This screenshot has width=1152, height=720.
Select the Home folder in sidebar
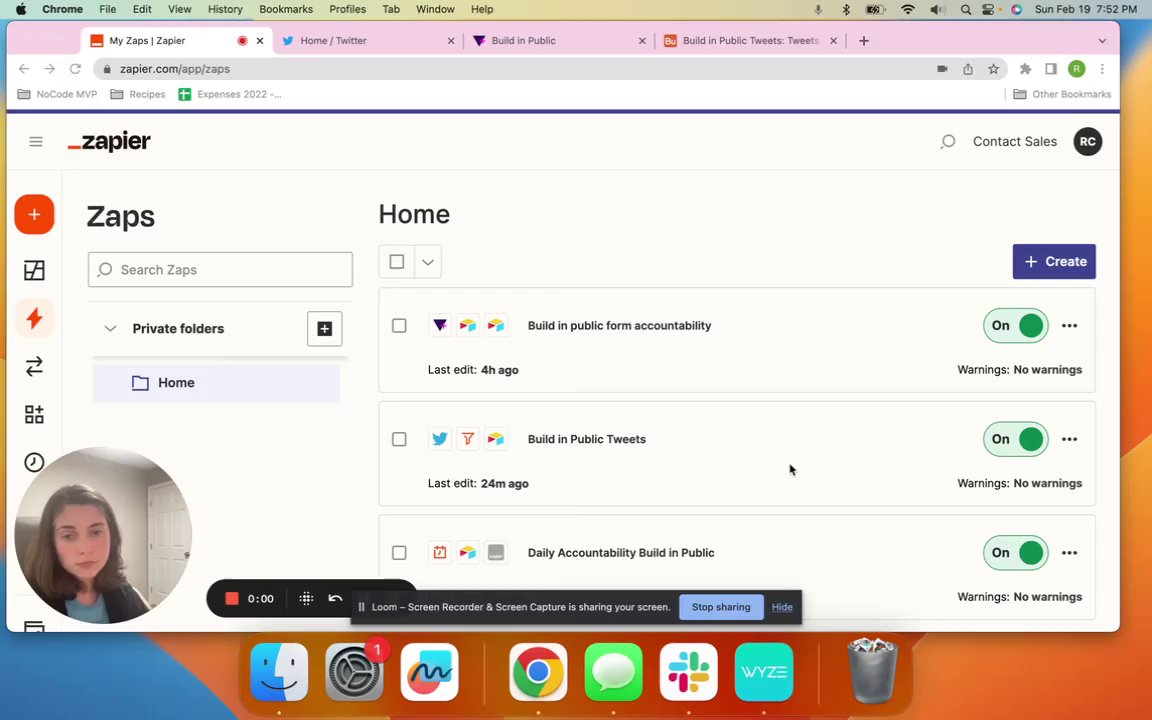point(216,383)
